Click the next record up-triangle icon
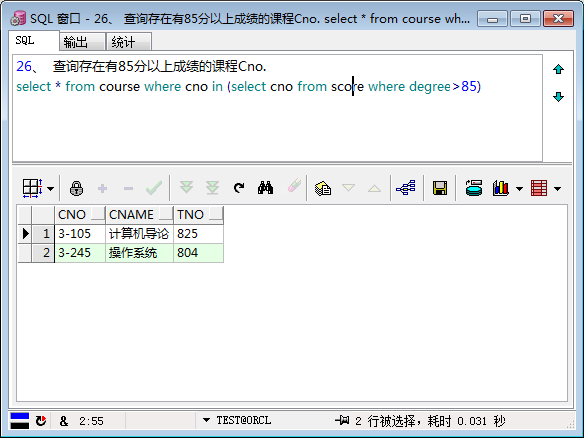The height and width of the screenshot is (438, 584). pos(374,188)
